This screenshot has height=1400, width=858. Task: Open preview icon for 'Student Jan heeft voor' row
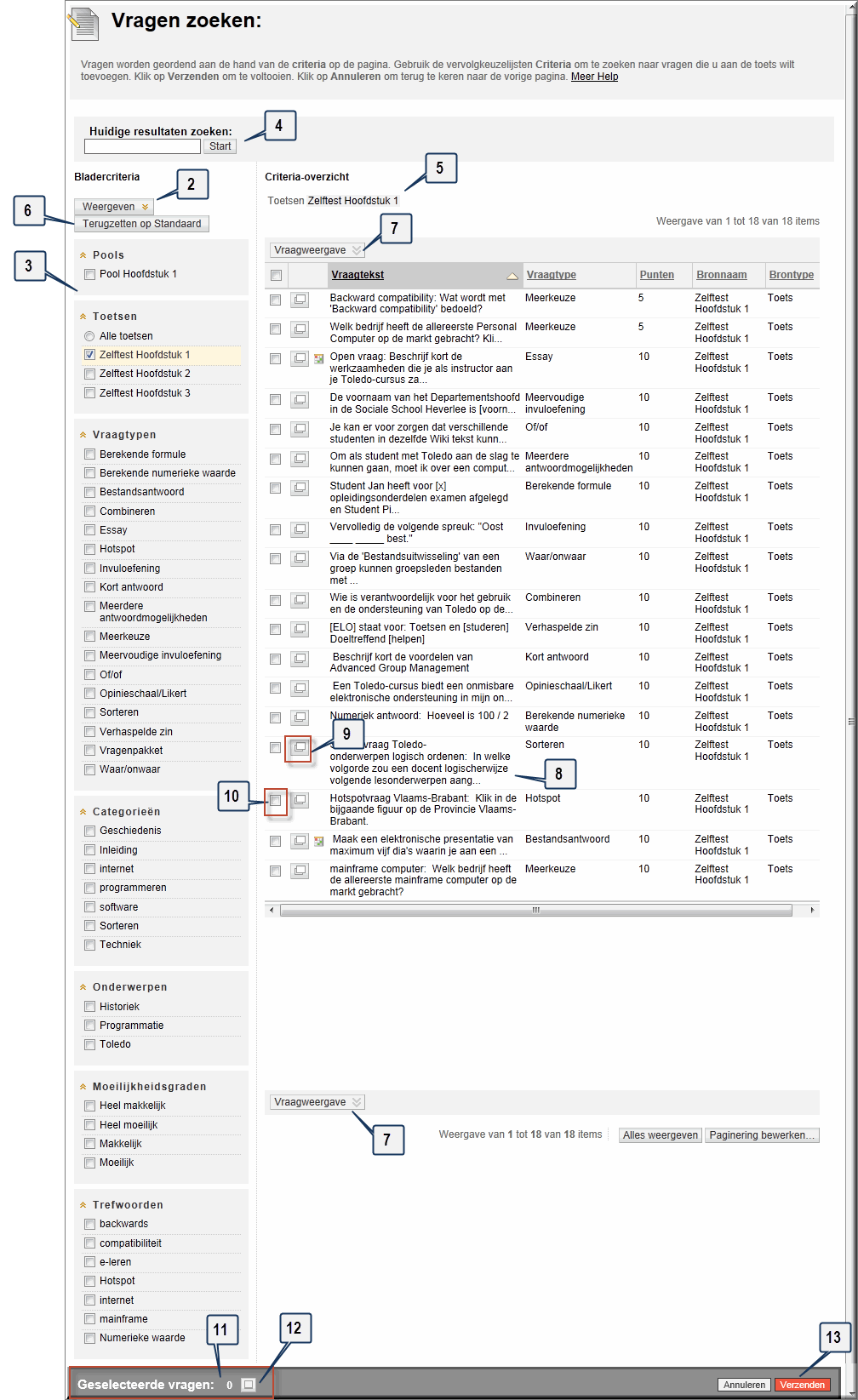[x=300, y=488]
